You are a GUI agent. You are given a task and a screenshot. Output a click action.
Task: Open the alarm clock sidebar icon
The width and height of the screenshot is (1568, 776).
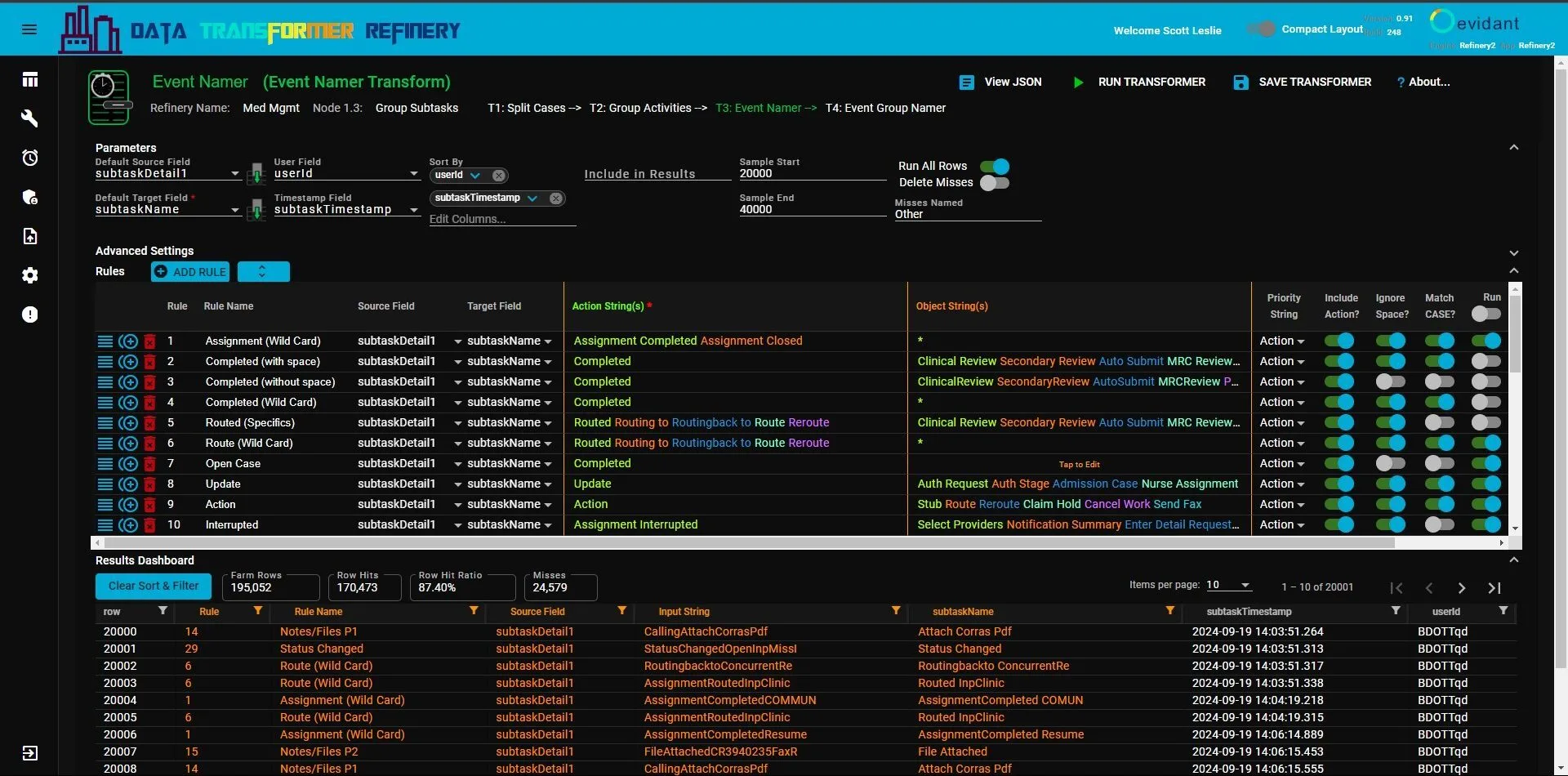click(29, 158)
